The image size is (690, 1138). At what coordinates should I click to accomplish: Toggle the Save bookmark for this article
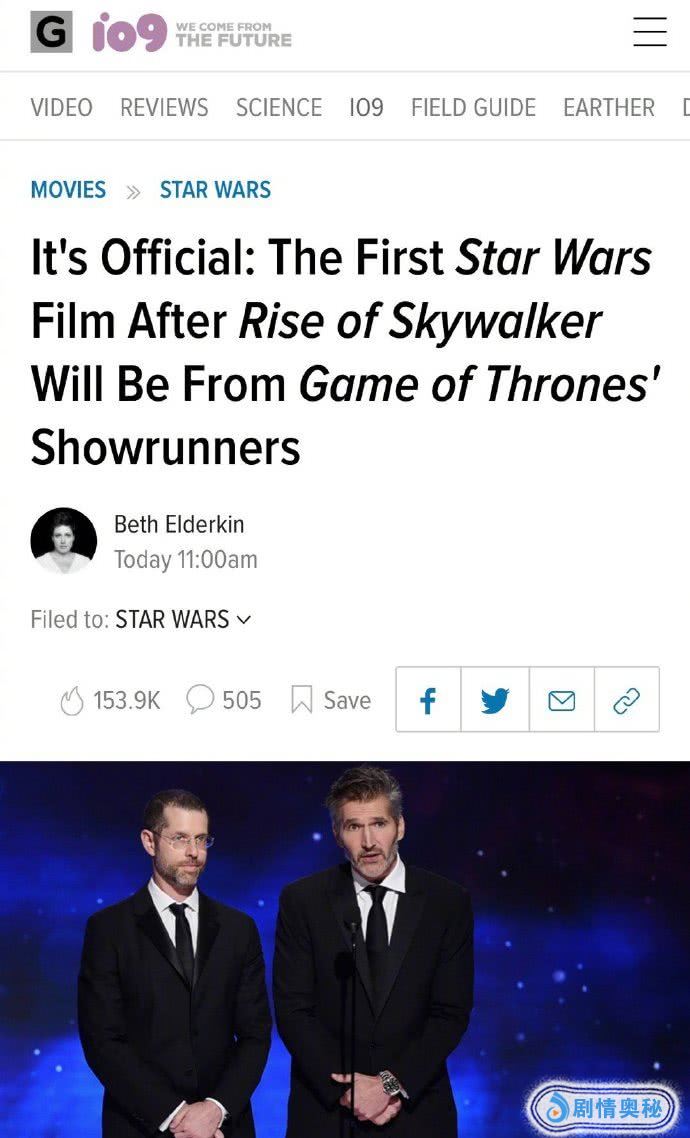pos(331,700)
